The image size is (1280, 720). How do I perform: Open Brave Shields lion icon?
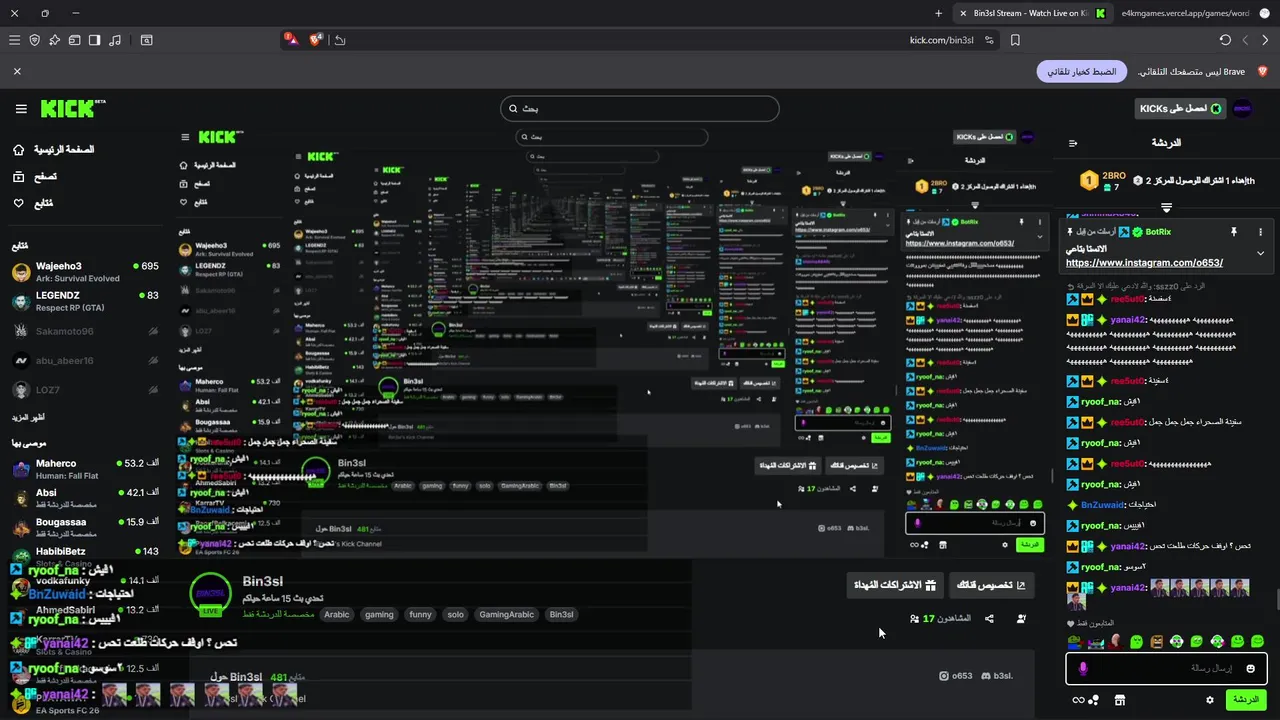click(x=316, y=40)
